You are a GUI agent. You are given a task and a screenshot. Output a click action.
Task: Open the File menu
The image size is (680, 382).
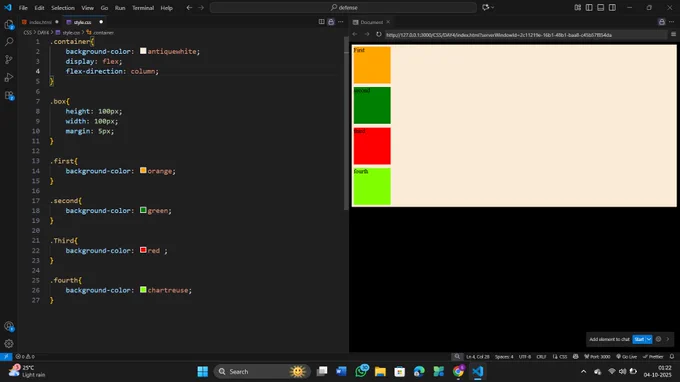pyautogui.click(x=23, y=8)
